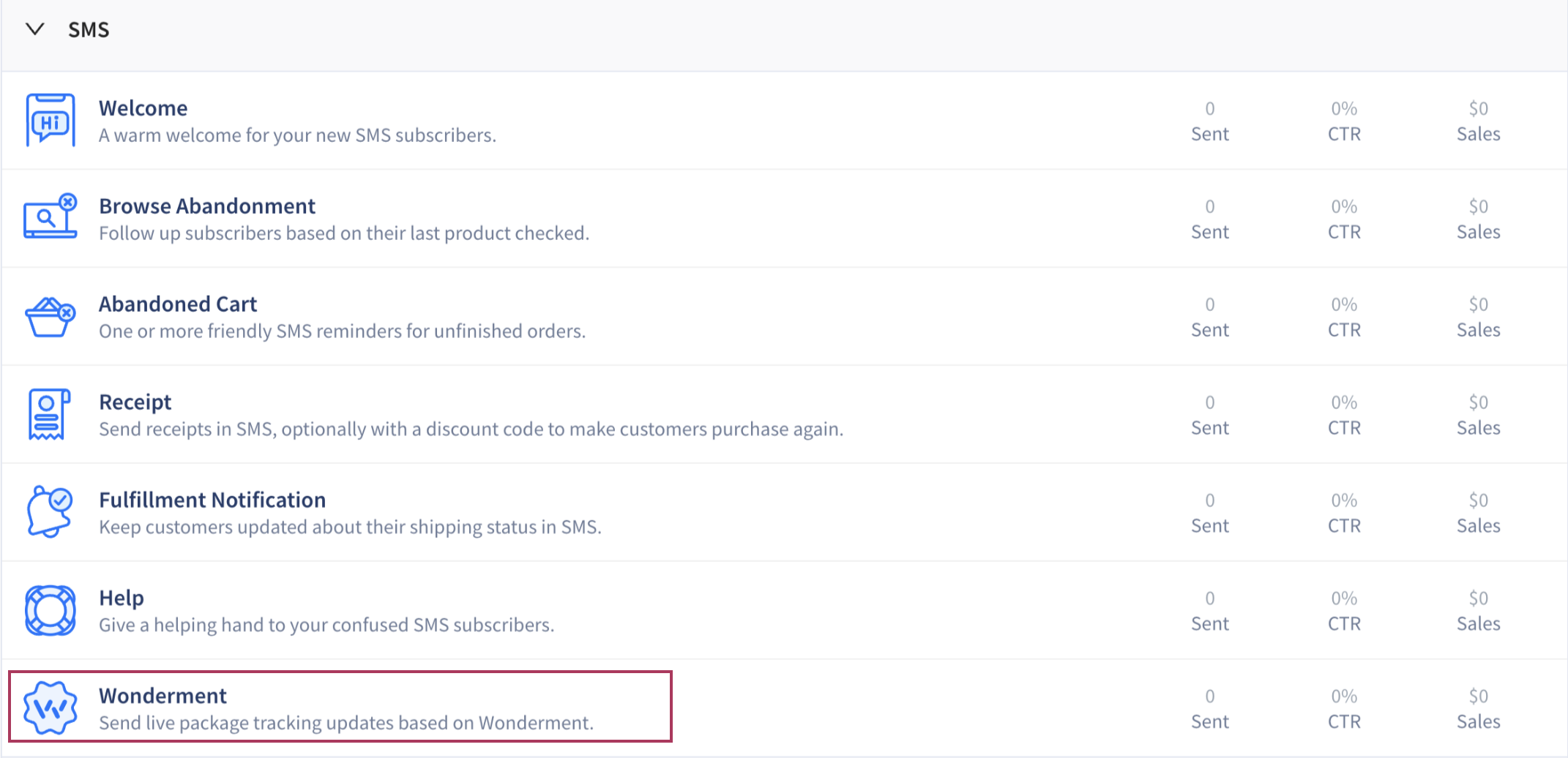
Task: Open the Welcome automation
Action: 143,108
